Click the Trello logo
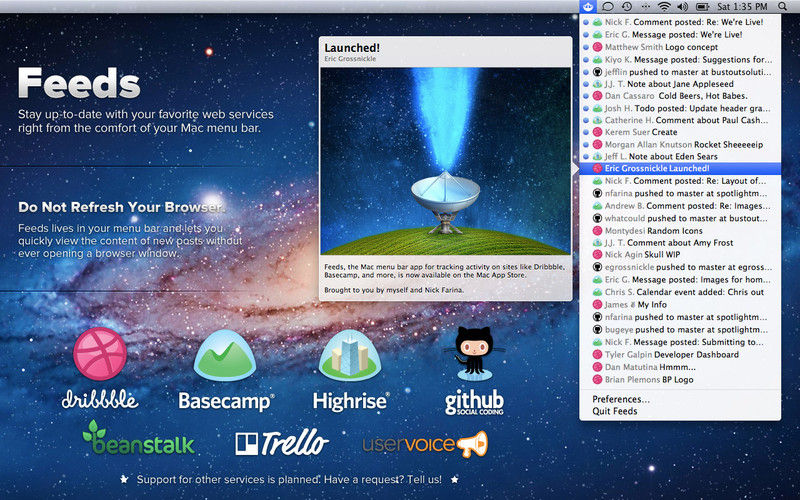 [282, 442]
